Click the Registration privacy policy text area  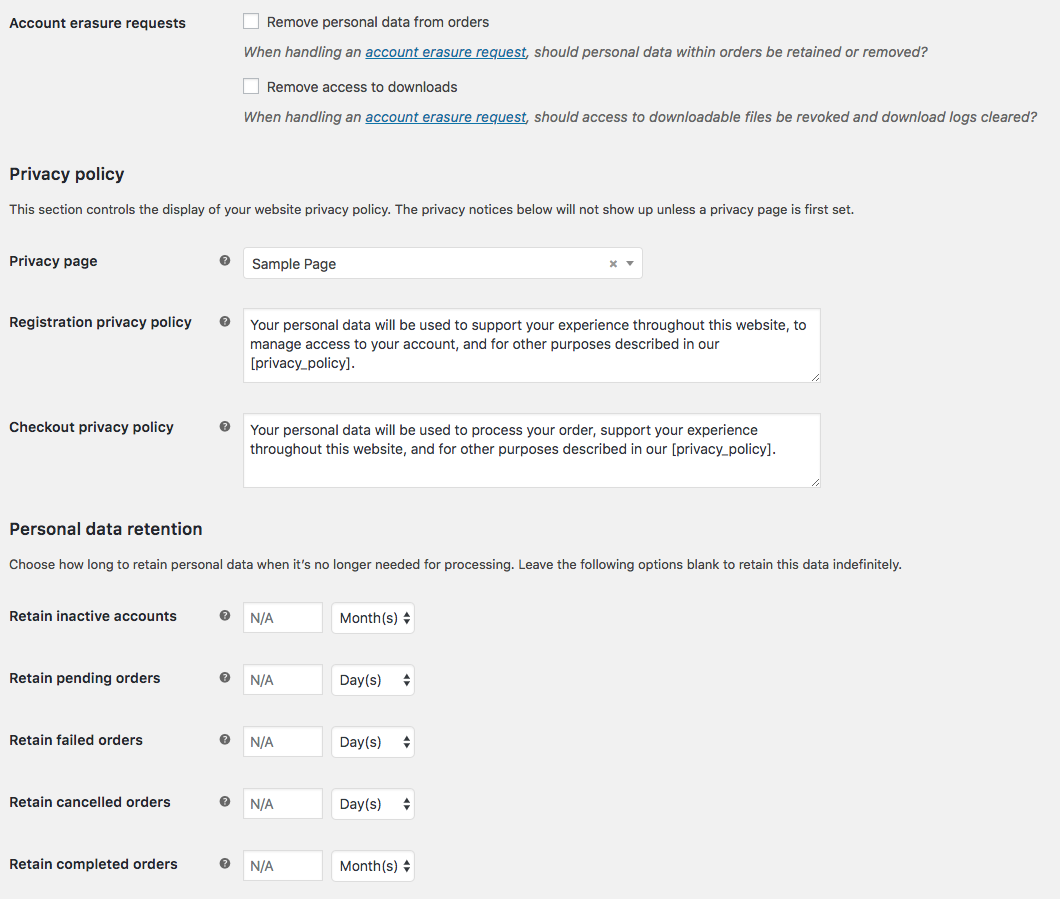pos(531,345)
